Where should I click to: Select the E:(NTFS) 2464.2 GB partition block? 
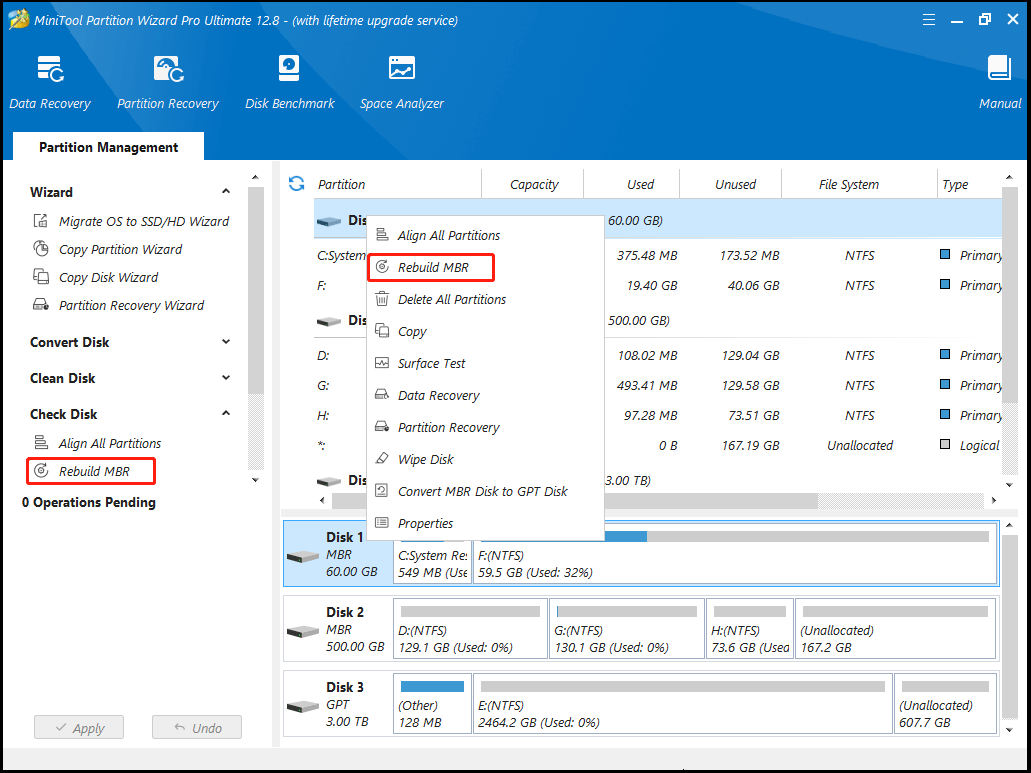tap(683, 703)
